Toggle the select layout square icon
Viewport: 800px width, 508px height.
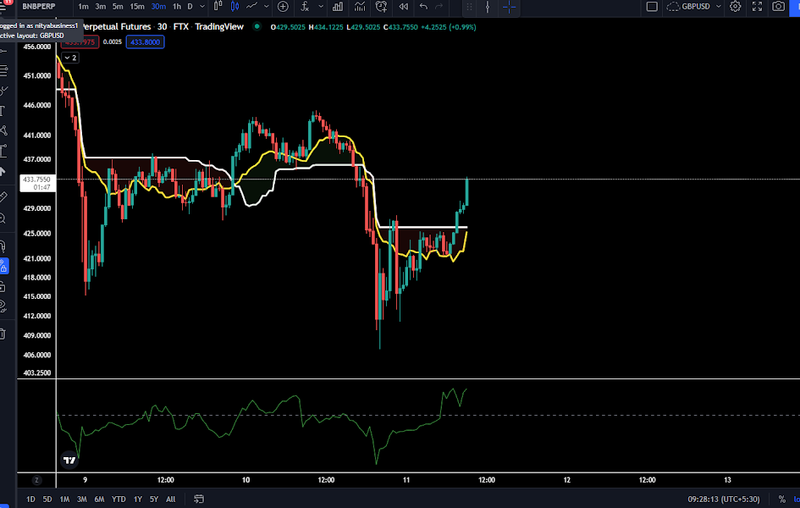pos(652,7)
